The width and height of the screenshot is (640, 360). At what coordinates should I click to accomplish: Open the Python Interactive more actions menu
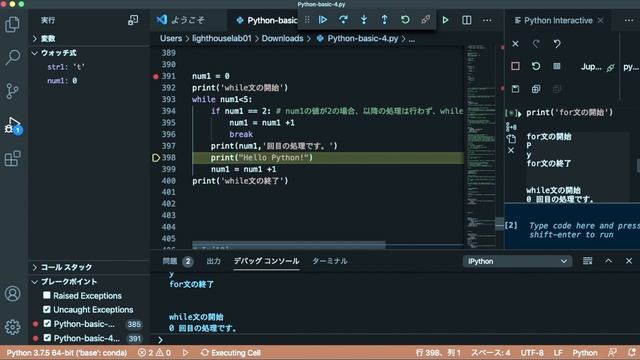[629, 20]
